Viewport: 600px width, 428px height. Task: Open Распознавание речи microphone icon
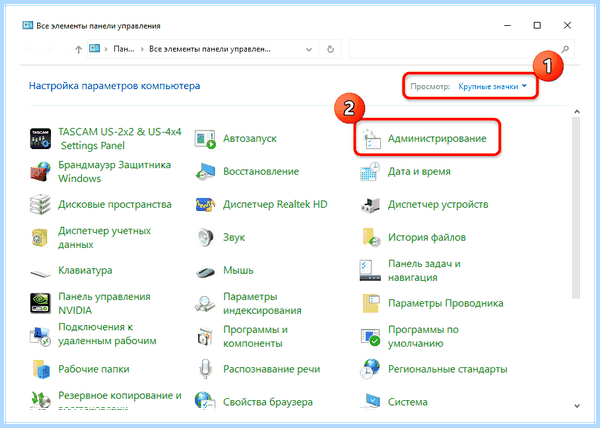pos(205,369)
